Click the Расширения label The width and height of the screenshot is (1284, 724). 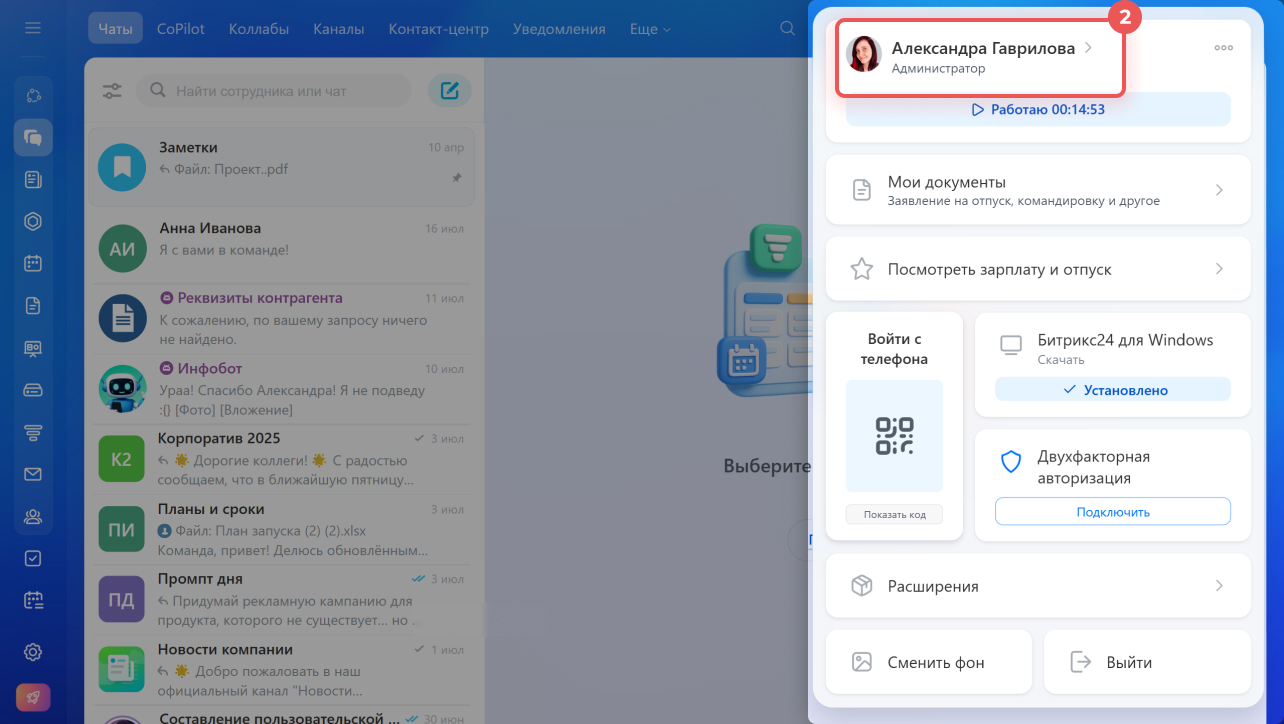click(933, 586)
